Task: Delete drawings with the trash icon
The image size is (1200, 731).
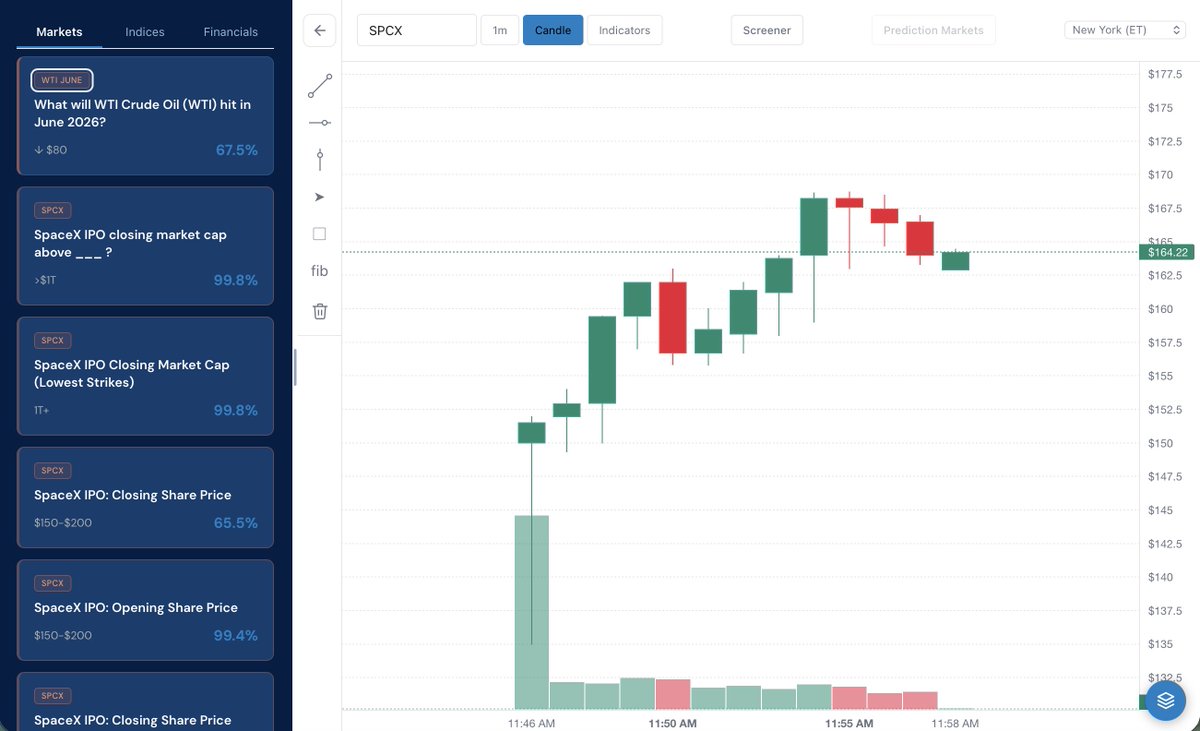Action: [320, 311]
